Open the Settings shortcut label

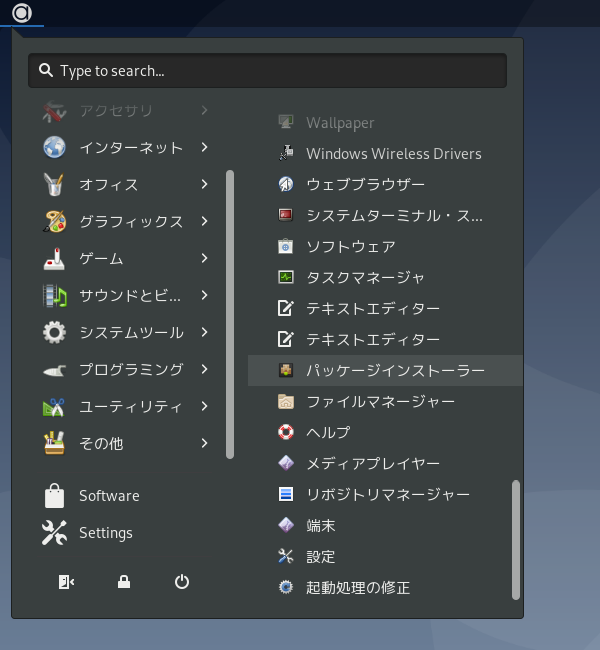106,533
